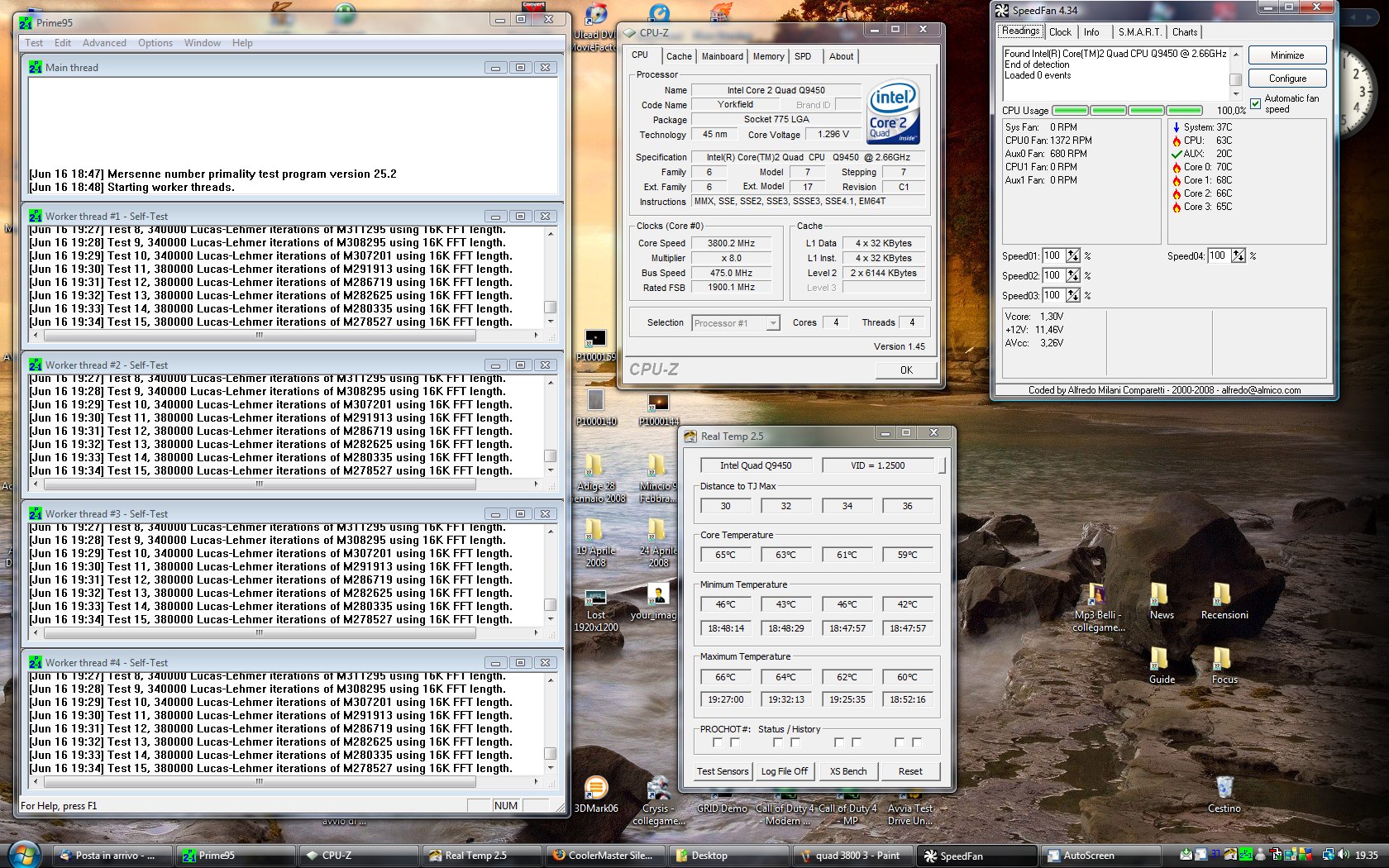Screen dimensions: 1389x868
Task: Open the S.M.A.R.T. tab in SpeedFan
Action: (x=1139, y=32)
